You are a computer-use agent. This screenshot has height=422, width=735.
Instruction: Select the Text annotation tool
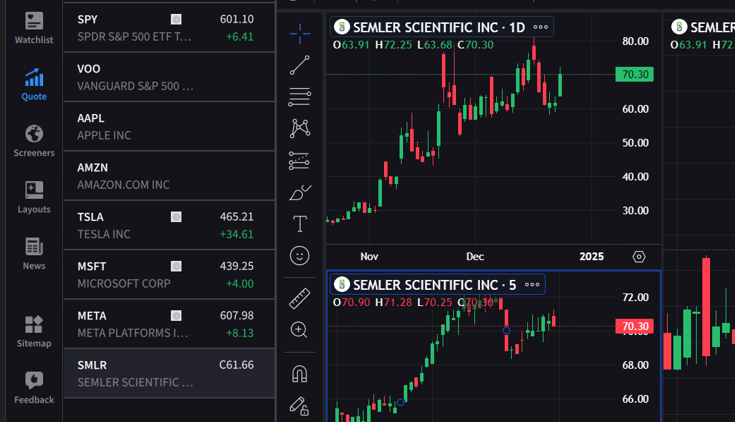click(x=300, y=224)
